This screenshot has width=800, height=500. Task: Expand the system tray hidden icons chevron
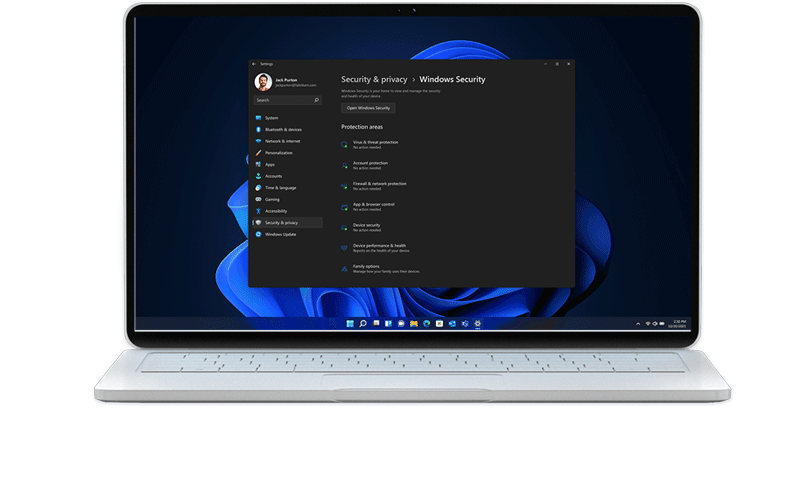(x=638, y=324)
